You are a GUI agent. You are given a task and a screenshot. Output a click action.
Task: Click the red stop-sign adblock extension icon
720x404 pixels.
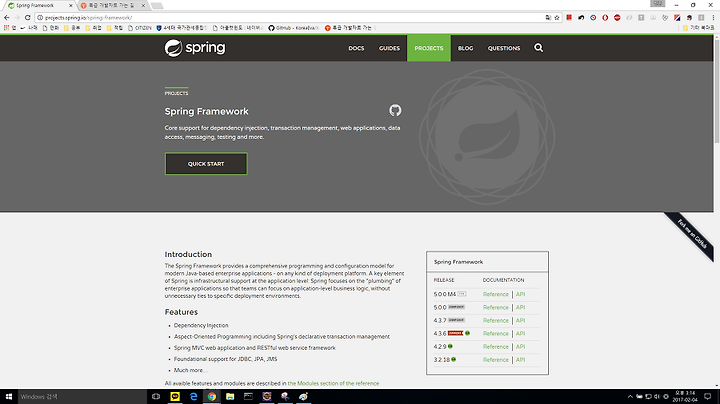pos(617,17)
